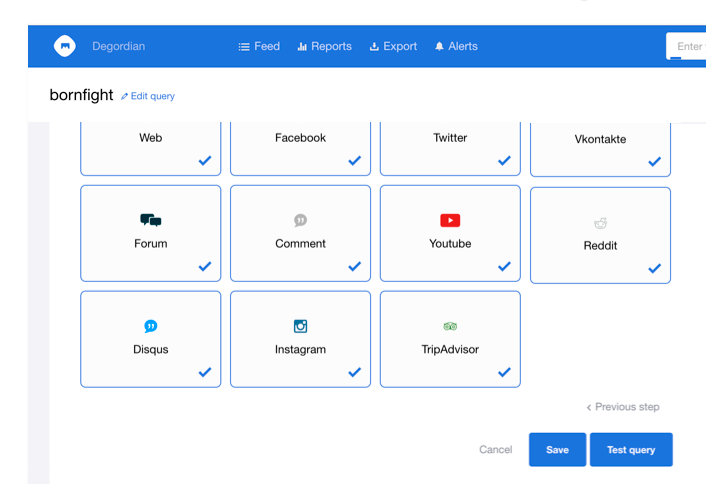Uncheck the Comment source checkmark
Screen dimensions: 706x484
pyautogui.click(x=355, y=266)
